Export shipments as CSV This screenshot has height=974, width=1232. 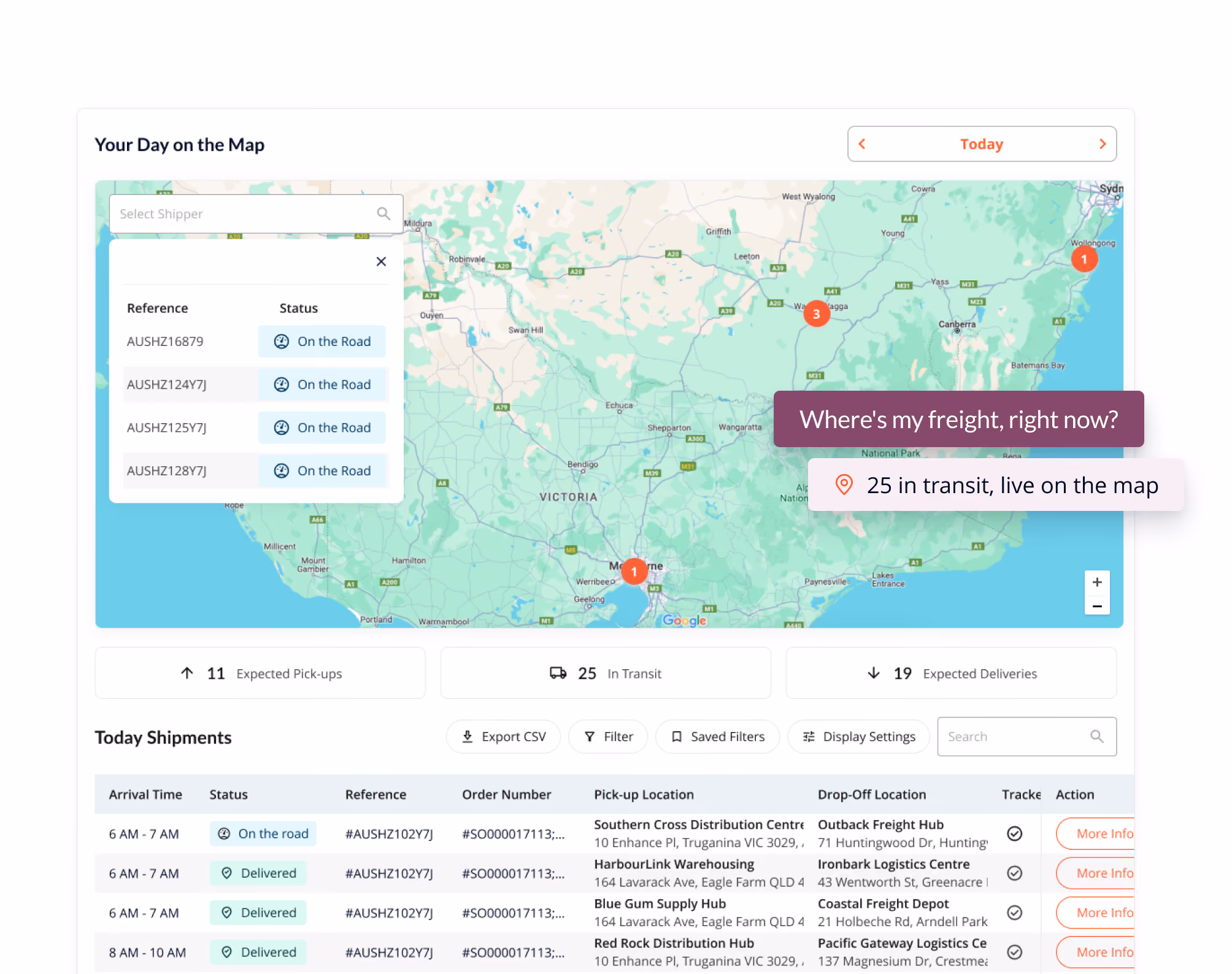click(503, 737)
